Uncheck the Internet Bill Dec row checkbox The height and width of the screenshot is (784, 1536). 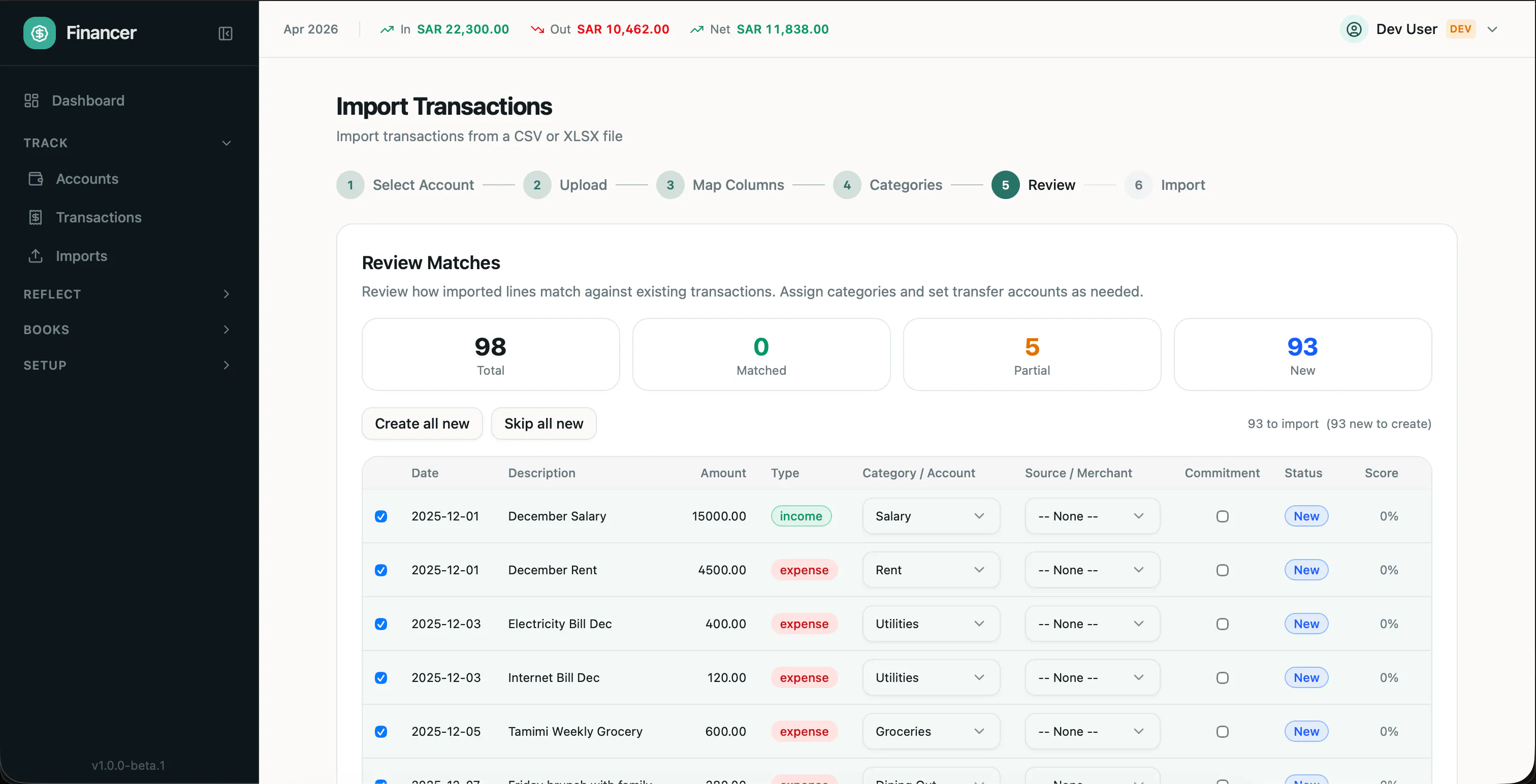(x=381, y=678)
